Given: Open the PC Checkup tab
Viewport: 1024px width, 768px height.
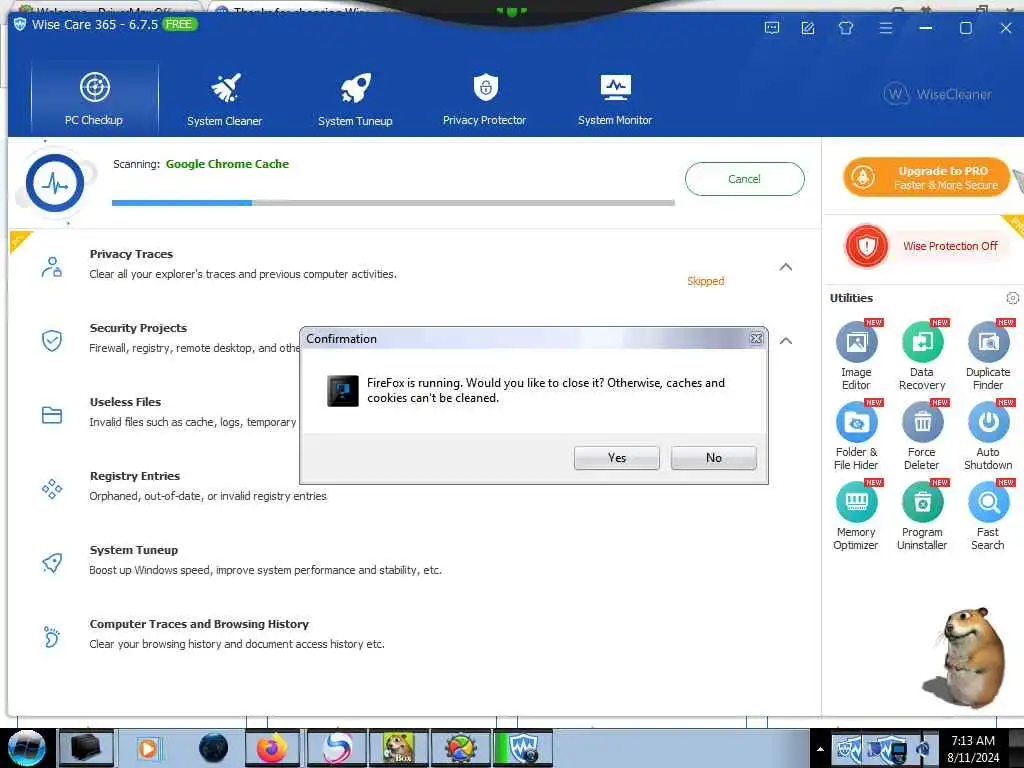Looking at the screenshot, I should pyautogui.click(x=95, y=98).
